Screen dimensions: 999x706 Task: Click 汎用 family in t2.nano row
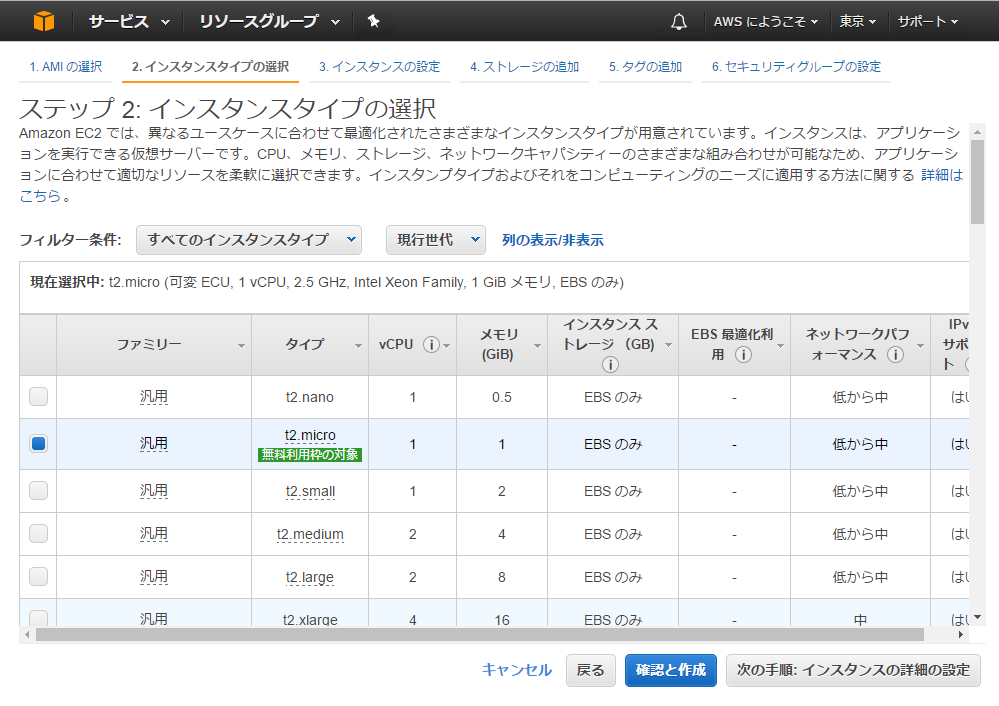pos(154,396)
